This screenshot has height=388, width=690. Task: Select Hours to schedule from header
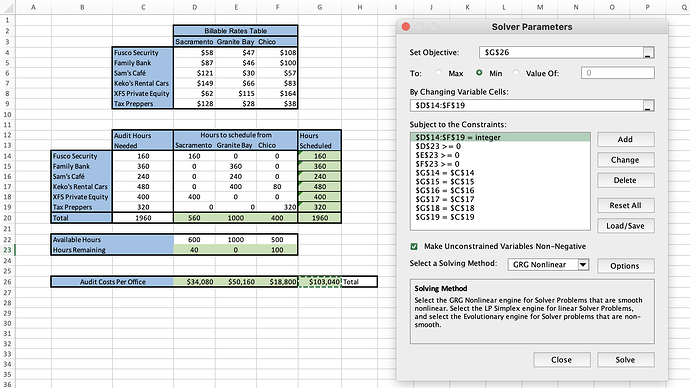point(236,135)
